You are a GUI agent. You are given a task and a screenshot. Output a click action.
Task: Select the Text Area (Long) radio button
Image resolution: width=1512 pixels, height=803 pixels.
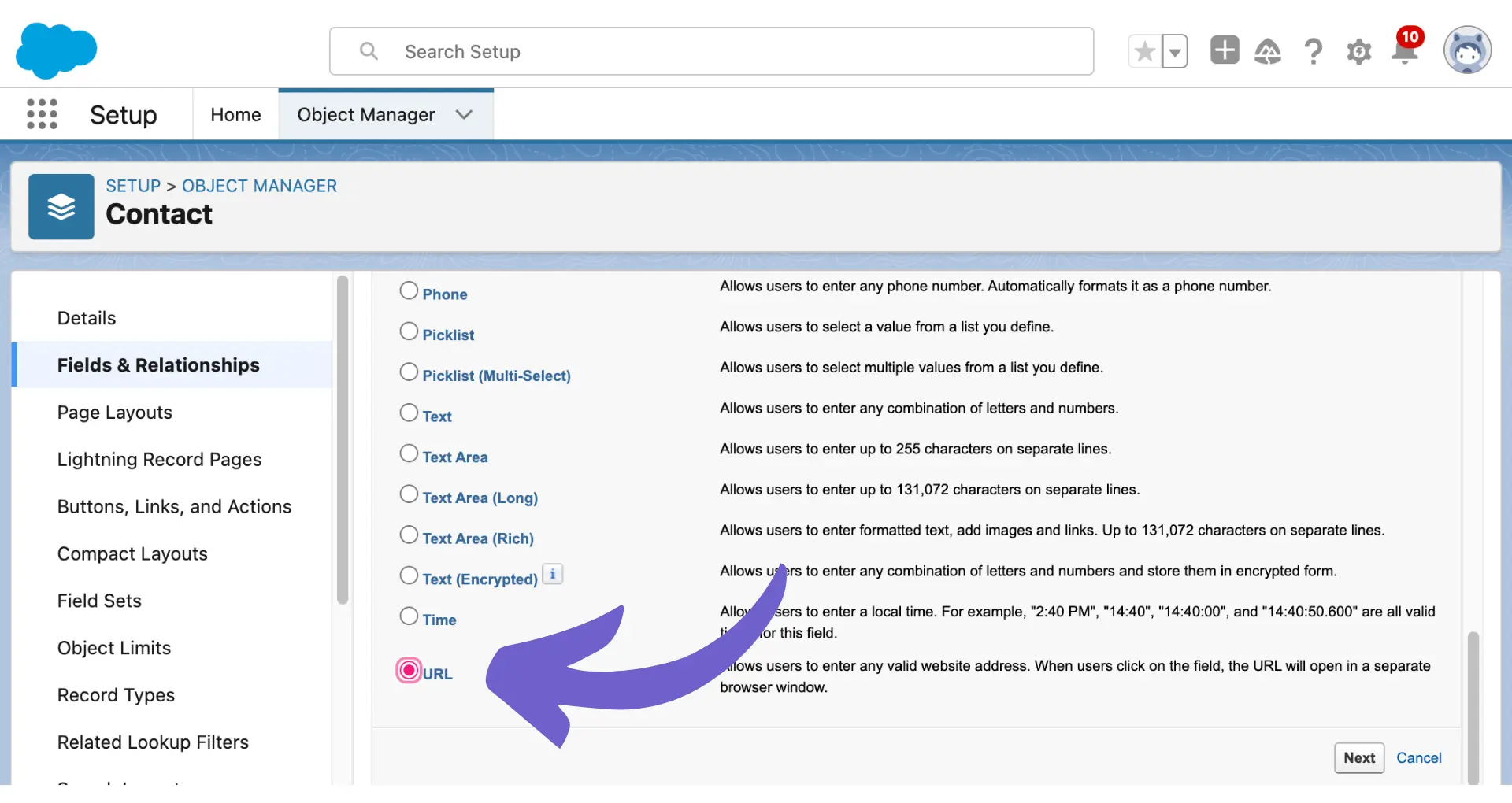point(409,494)
